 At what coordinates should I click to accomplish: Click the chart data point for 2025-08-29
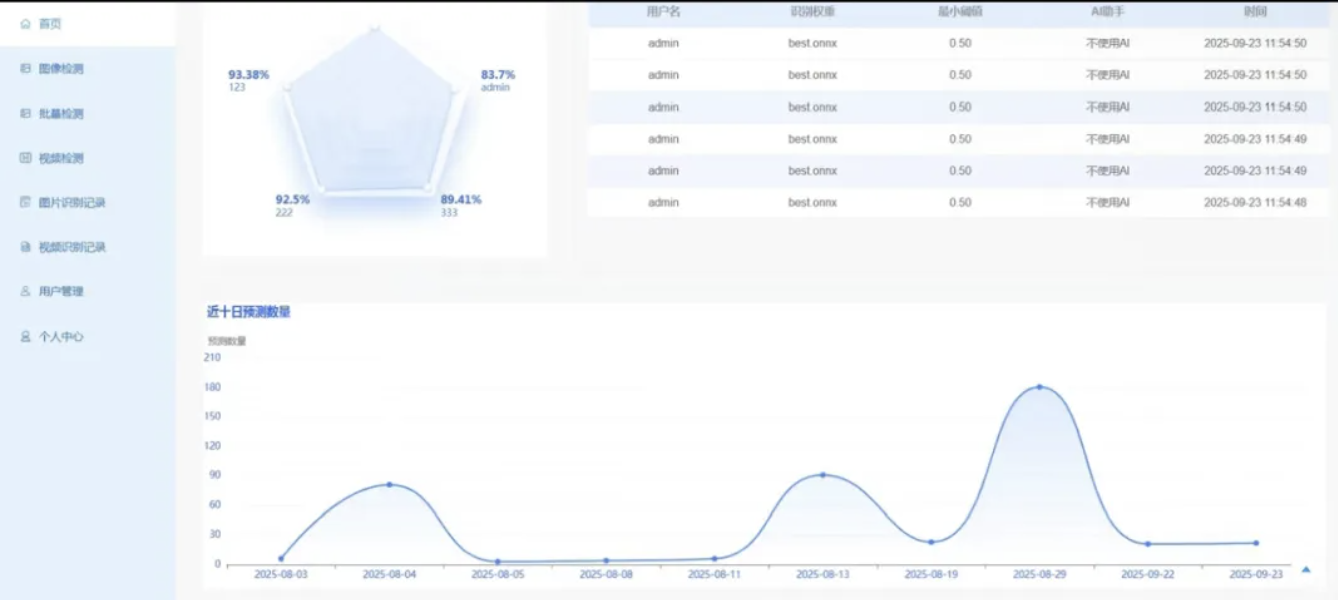pos(1039,387)
